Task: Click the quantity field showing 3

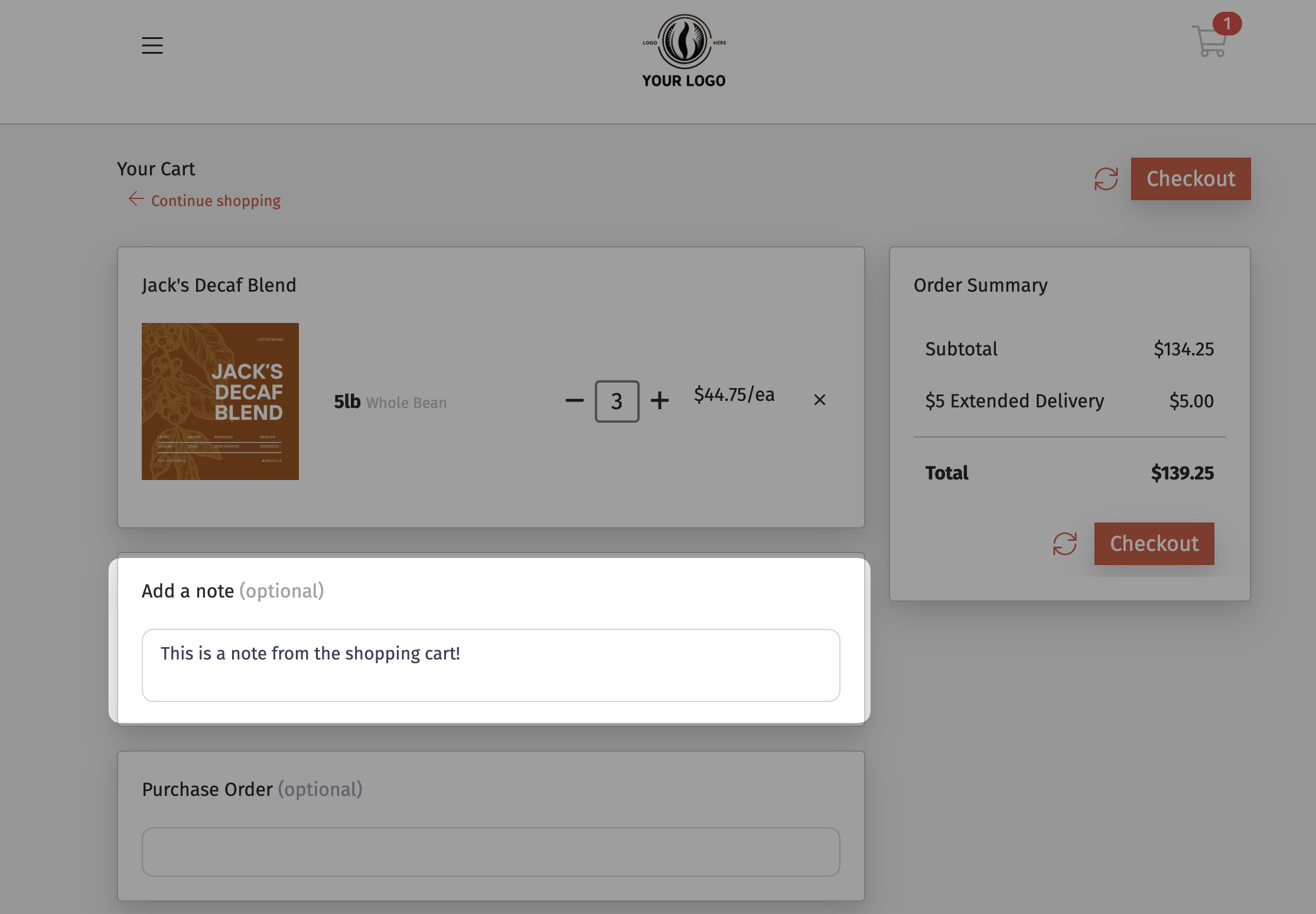Action: click(617, 401)
